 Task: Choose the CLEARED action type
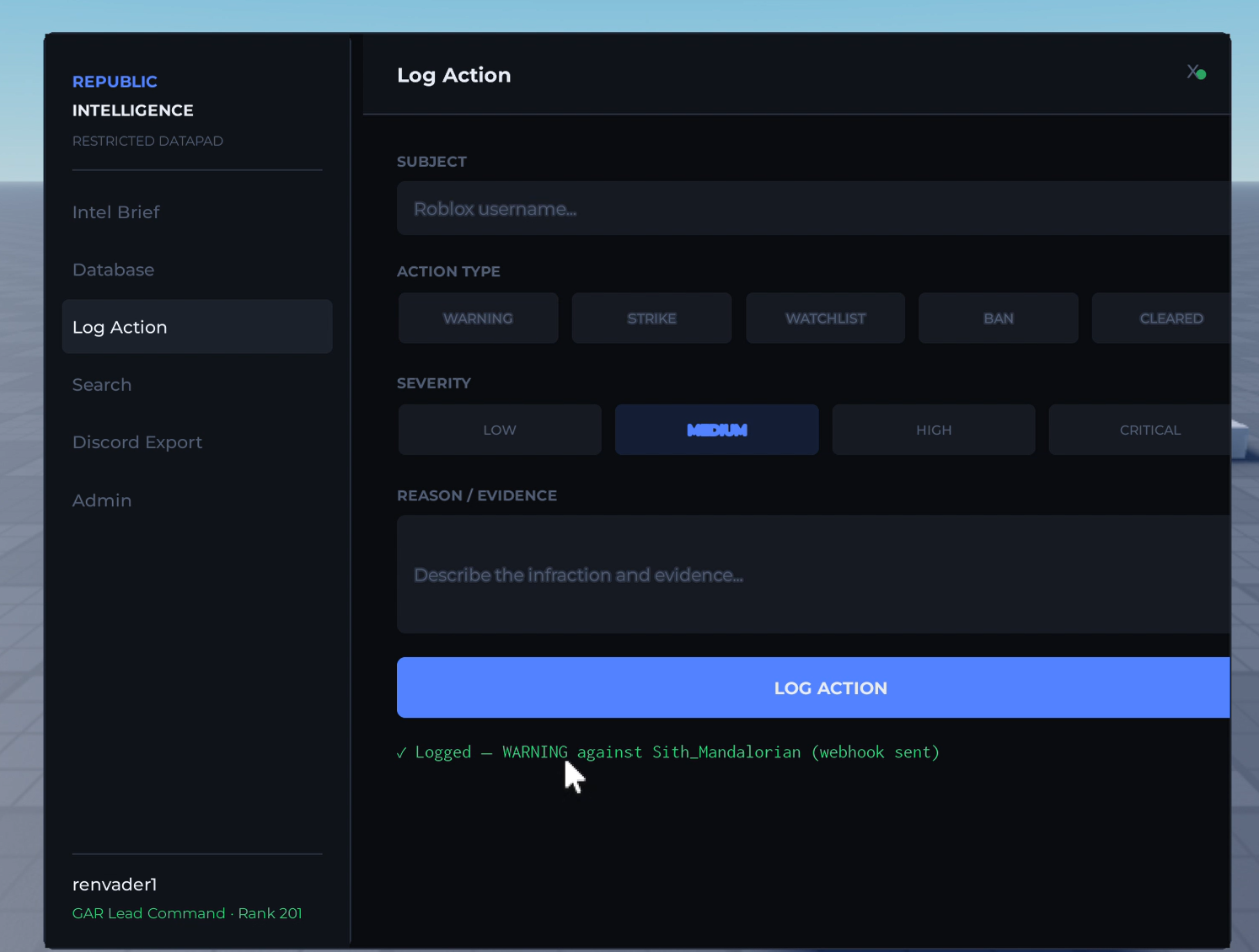[1161, 318]
